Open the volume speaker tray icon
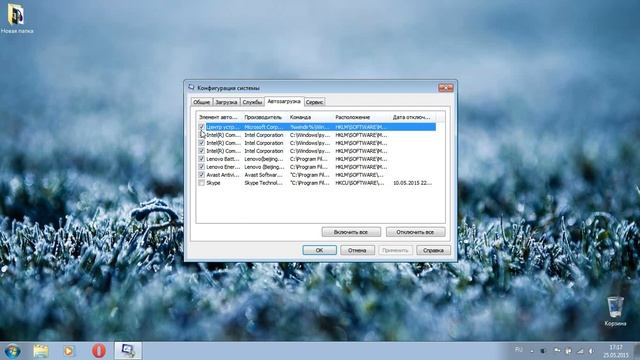Image resolution: width=640 pixels, height=360 pixels. tap(591, 351)
